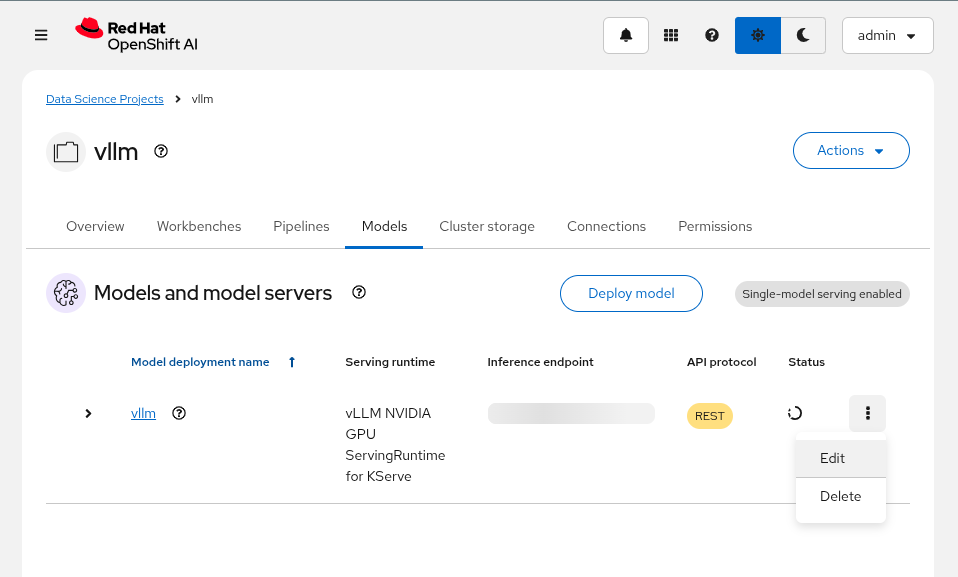Click the API protocol column header

pos(722,362)
